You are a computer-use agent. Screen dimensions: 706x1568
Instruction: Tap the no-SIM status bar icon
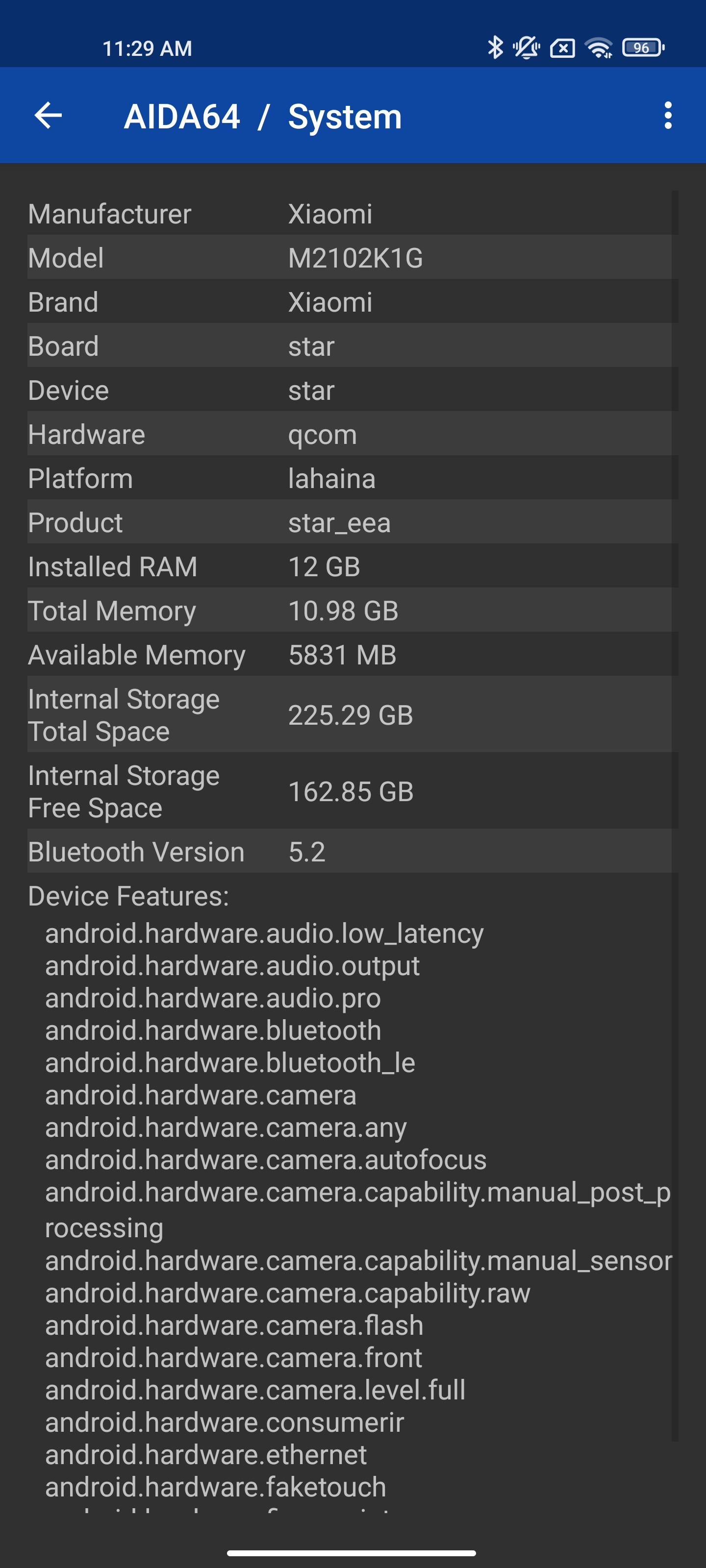tap(562, 48)
